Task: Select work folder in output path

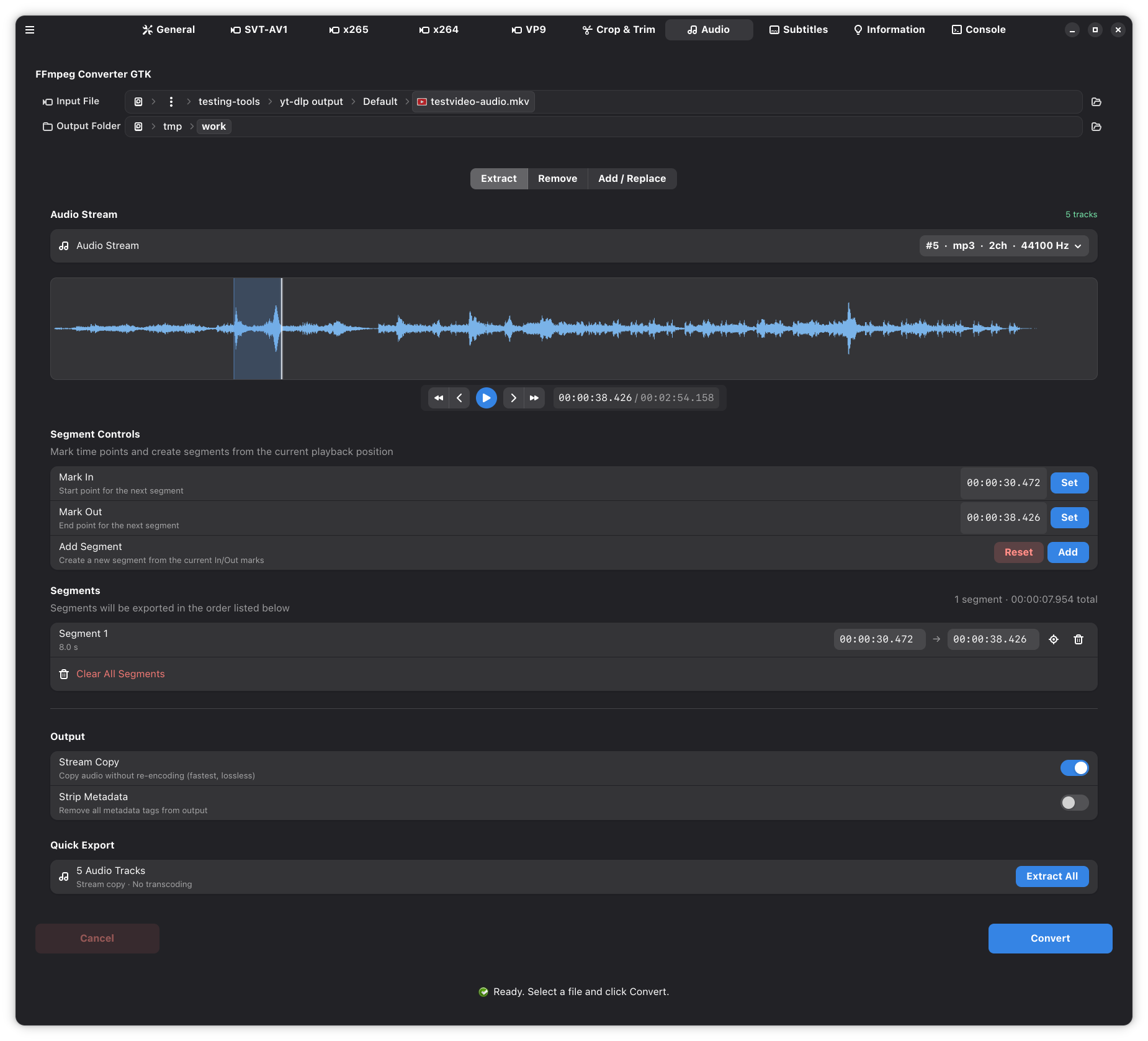Action: tap(214, 127)
